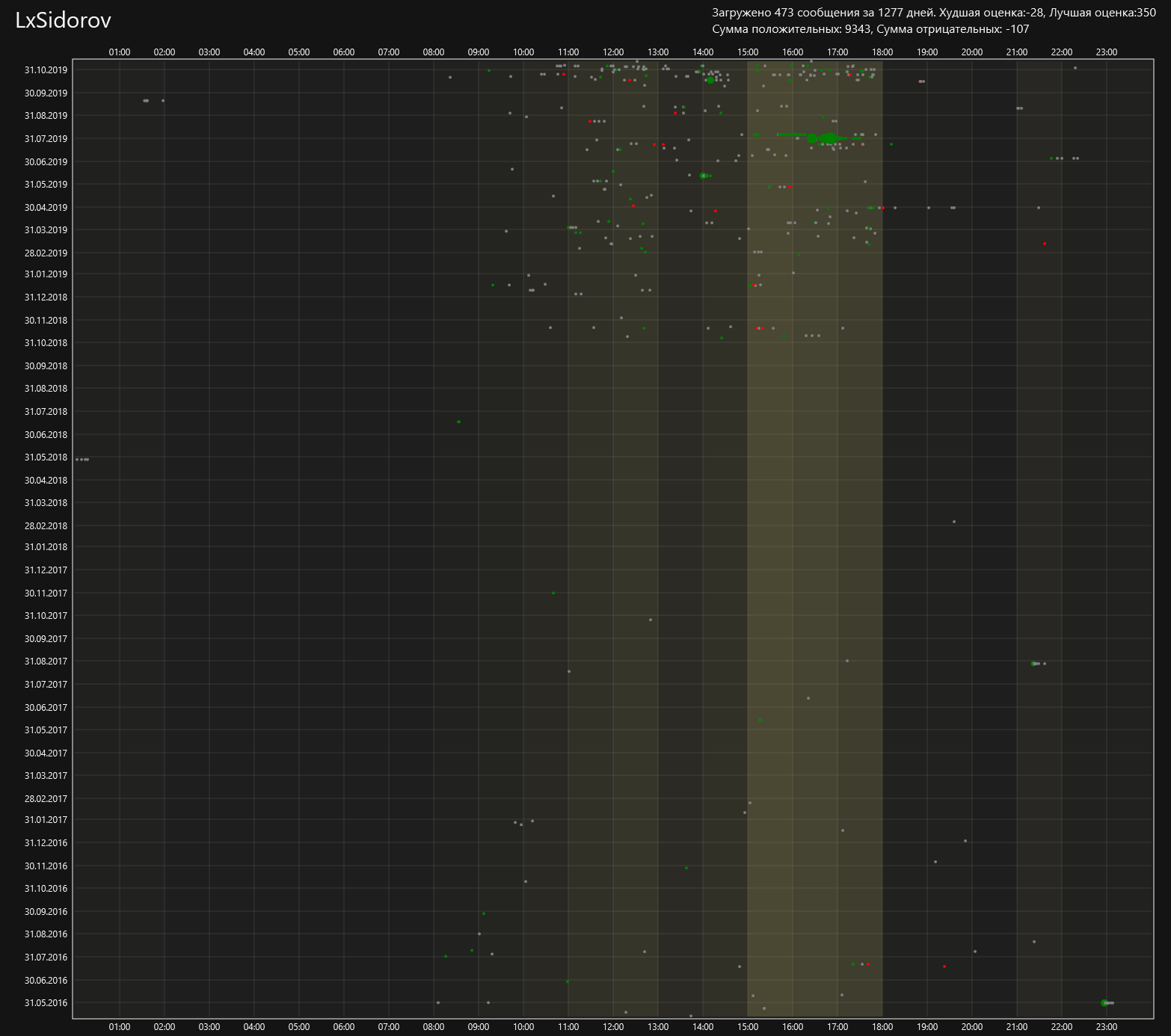Click the 31.03.2017 date label

click(x=46, y=776)
